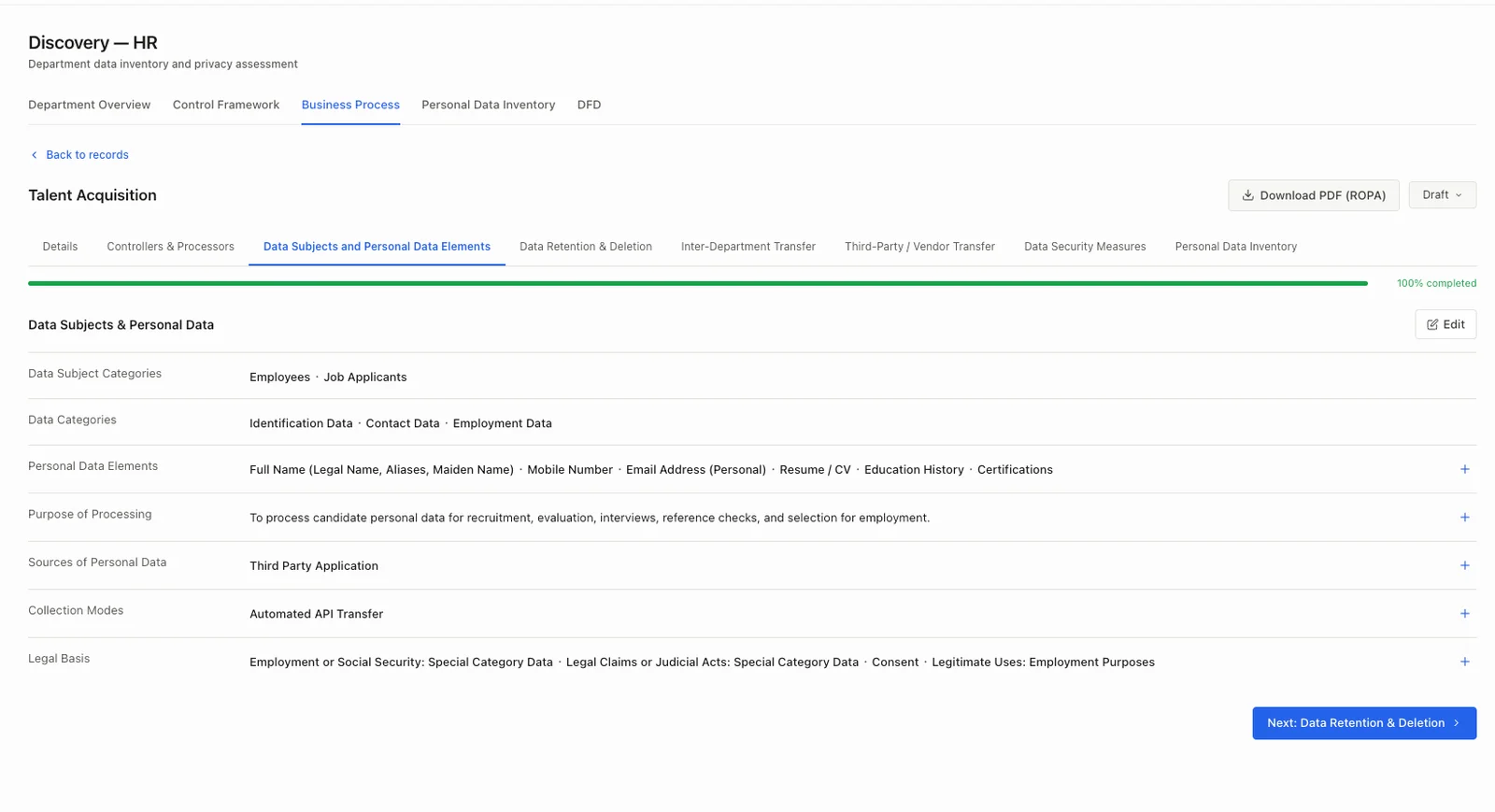Click the 'Identification Data' category value
This screenshot has width=1495, height=812.
pos(301,423)
